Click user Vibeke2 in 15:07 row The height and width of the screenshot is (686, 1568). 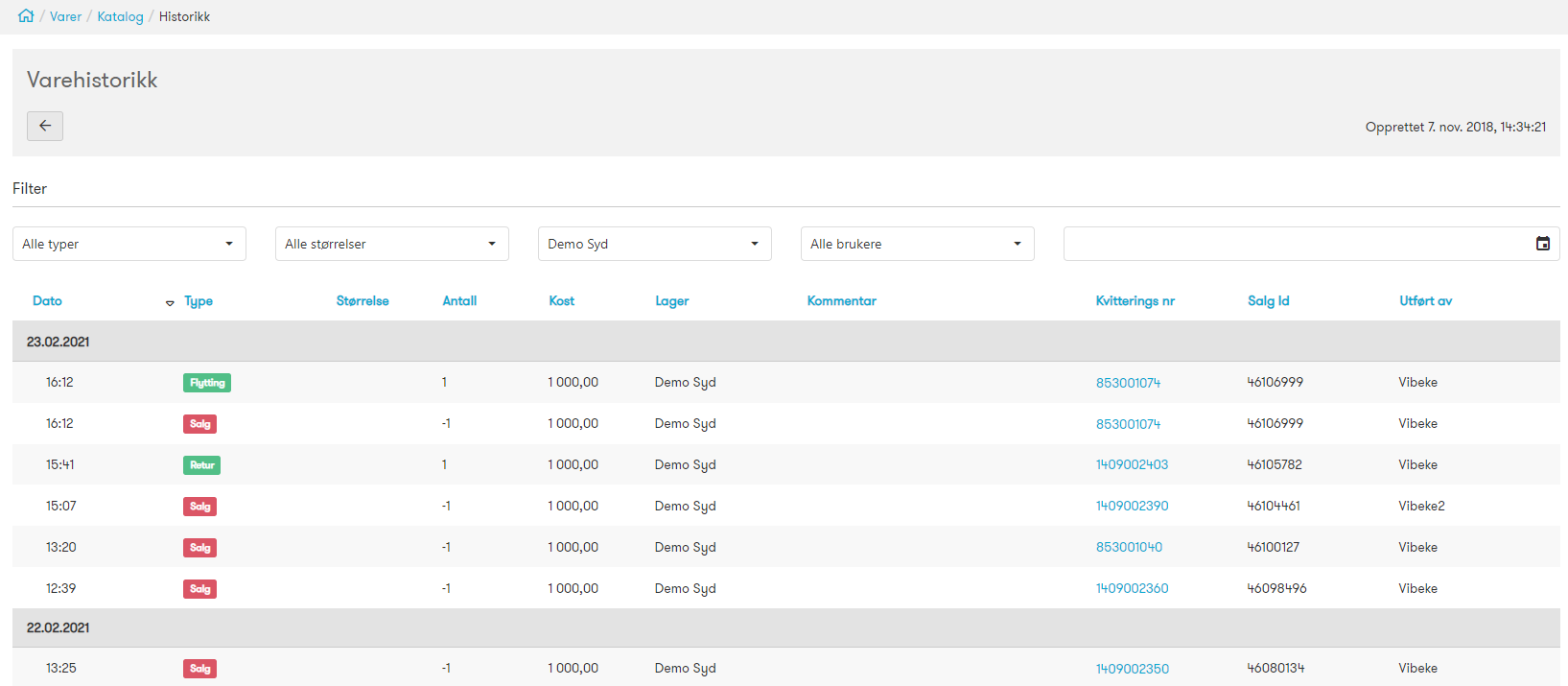click(1421, 506)
